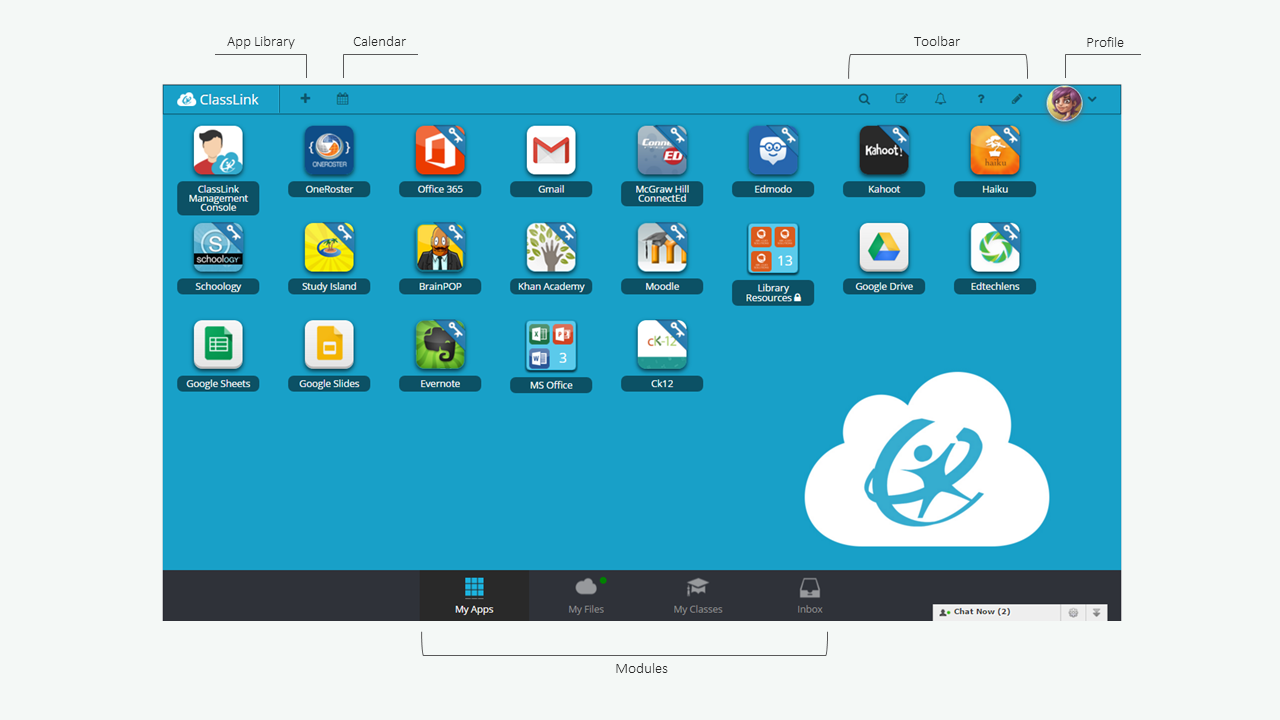
Task: Launch McGraw Hill ConnectEd
Action: (x=662, y=150)
